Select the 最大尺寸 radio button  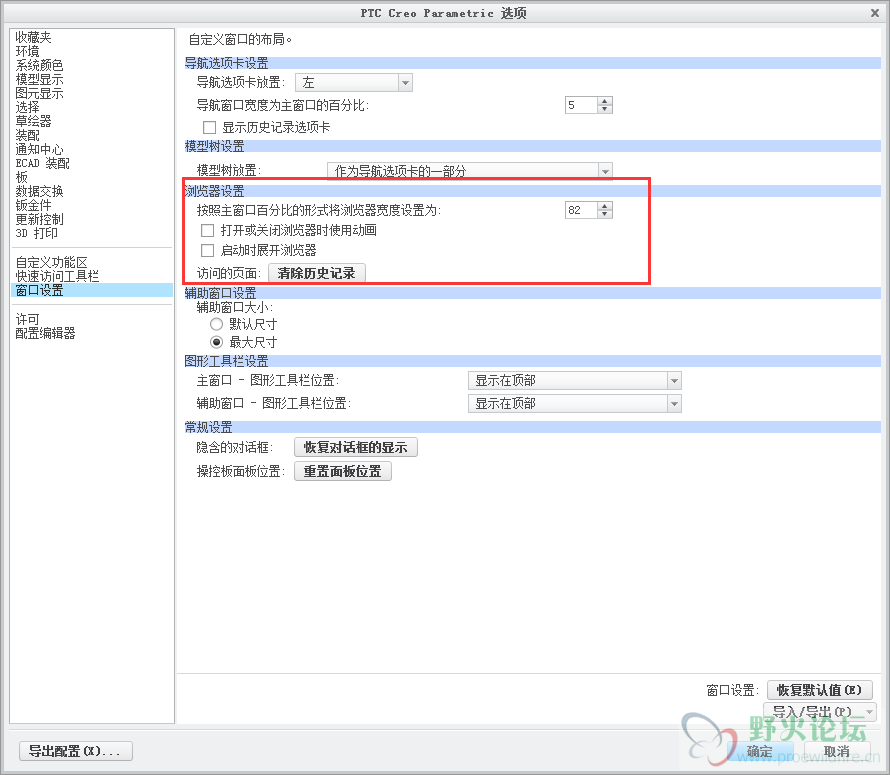(216, 342)
